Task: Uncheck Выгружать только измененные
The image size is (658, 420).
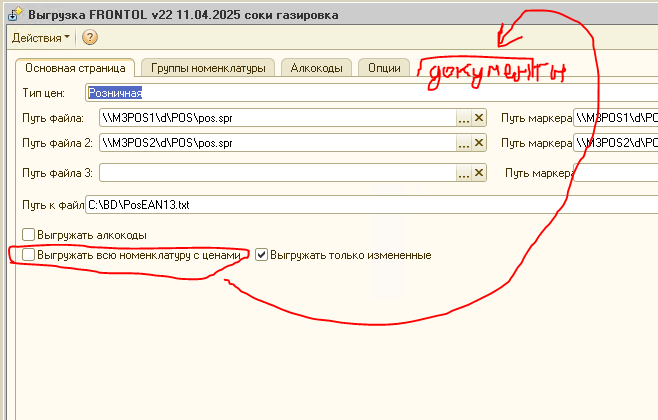Action: (x=262, y=255)
